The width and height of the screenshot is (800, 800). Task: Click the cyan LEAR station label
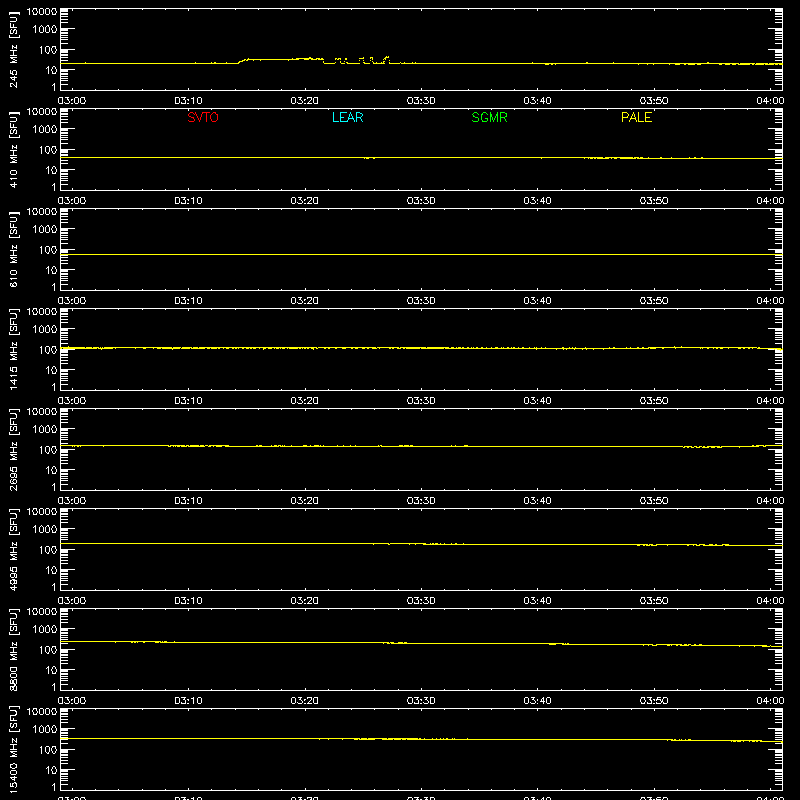[x=347, y=117]
